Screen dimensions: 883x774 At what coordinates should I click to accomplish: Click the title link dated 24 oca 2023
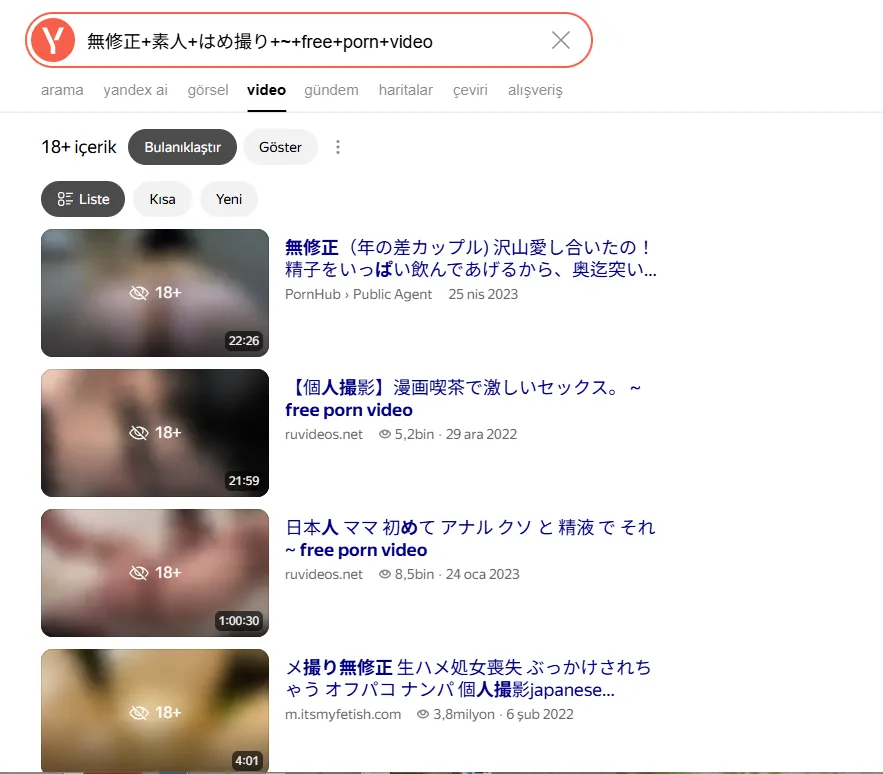click(470, 538)
